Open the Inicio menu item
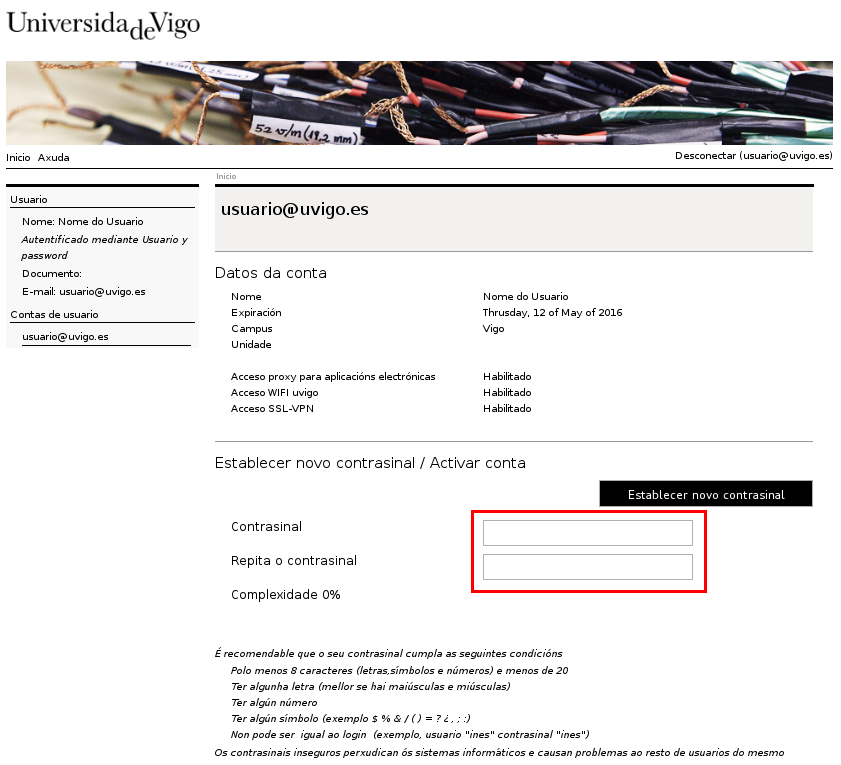Screen dimensions: 841x765 pyautogui.click(x=18, y=158)
